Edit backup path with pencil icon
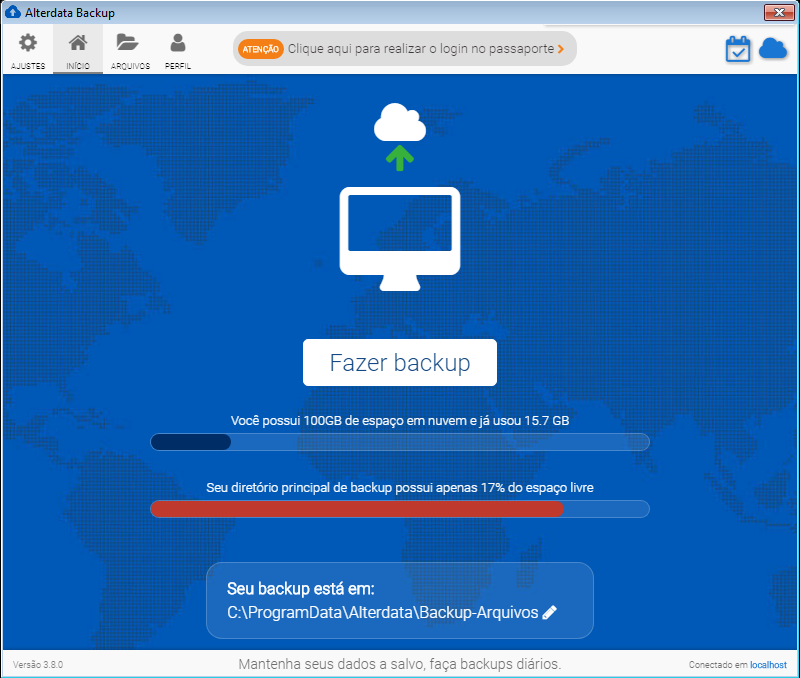Image resolution: width=800 pixels, height=678 pixels. (x=549, y=612)
